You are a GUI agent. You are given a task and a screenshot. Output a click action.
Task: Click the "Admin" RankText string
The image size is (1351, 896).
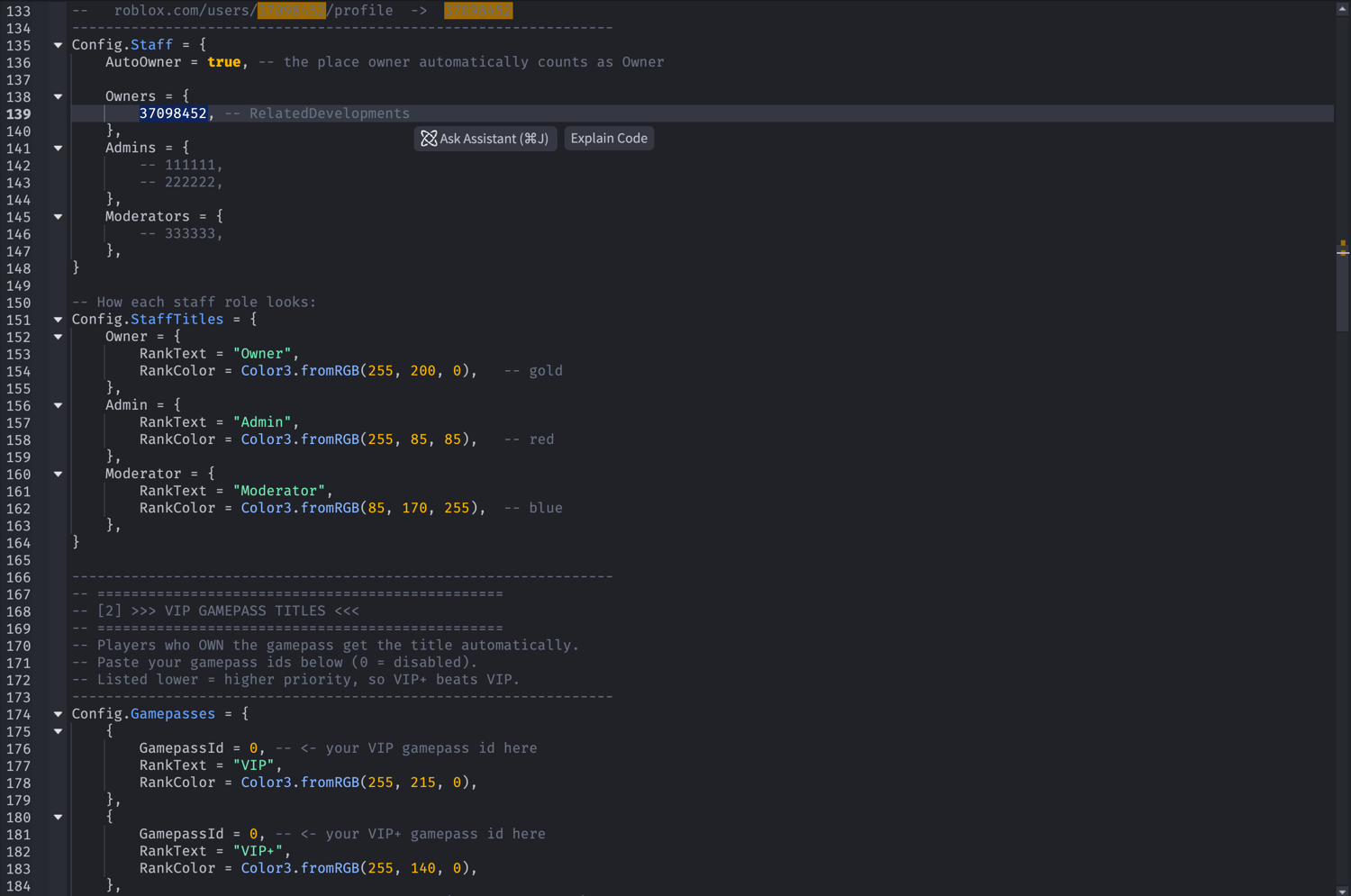click(x=262, y=422)
